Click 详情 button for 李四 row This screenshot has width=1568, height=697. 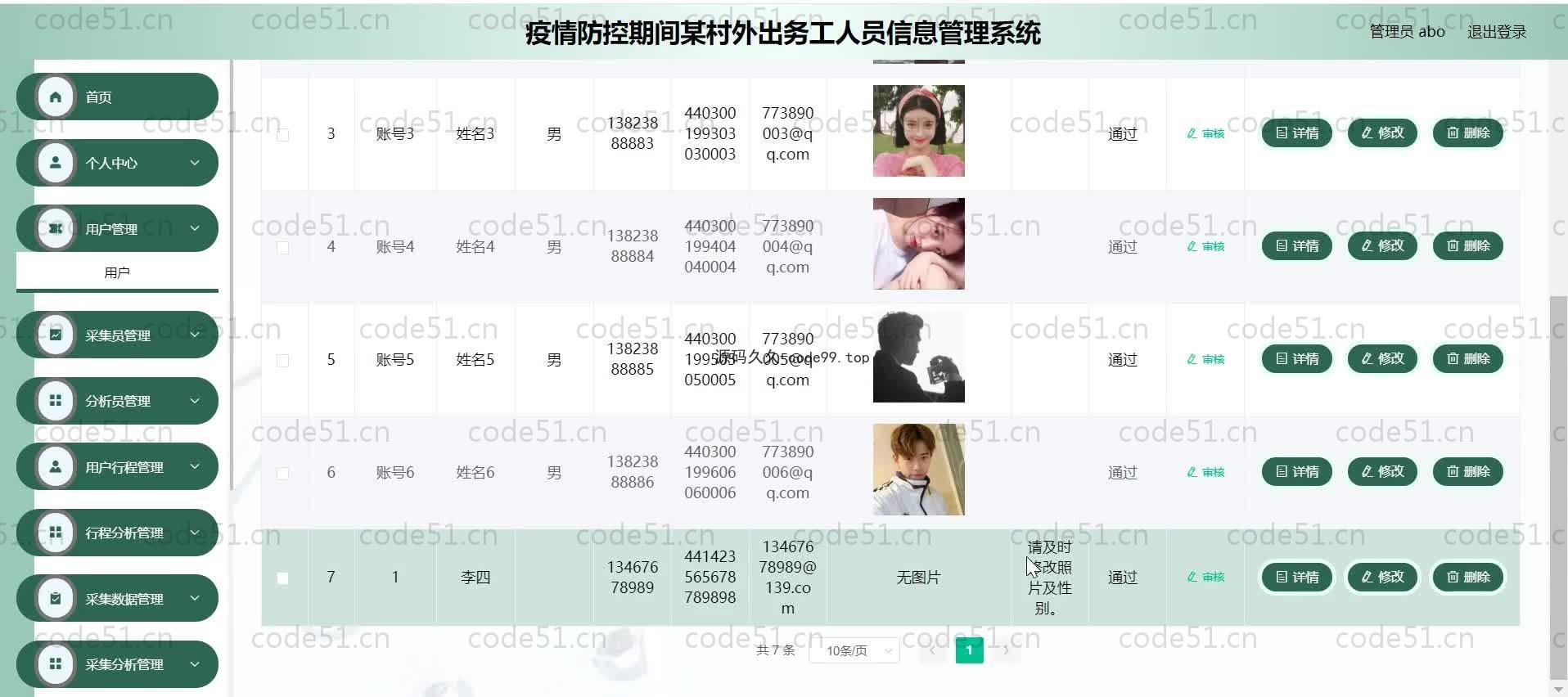pyautogui.click(x=1297, y=577)
